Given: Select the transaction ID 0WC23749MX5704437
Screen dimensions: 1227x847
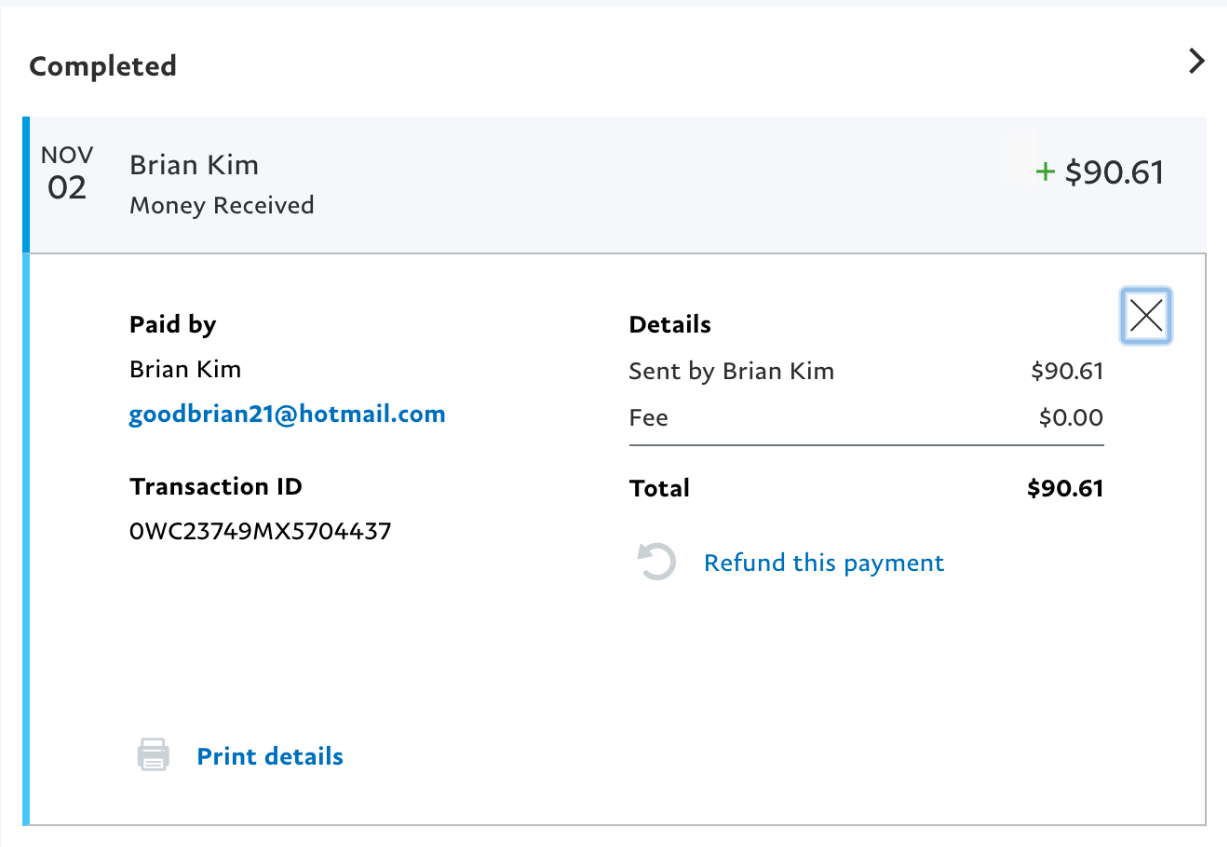Looking at the screenshot, I should pyautogui.click(x=260, y=531).
